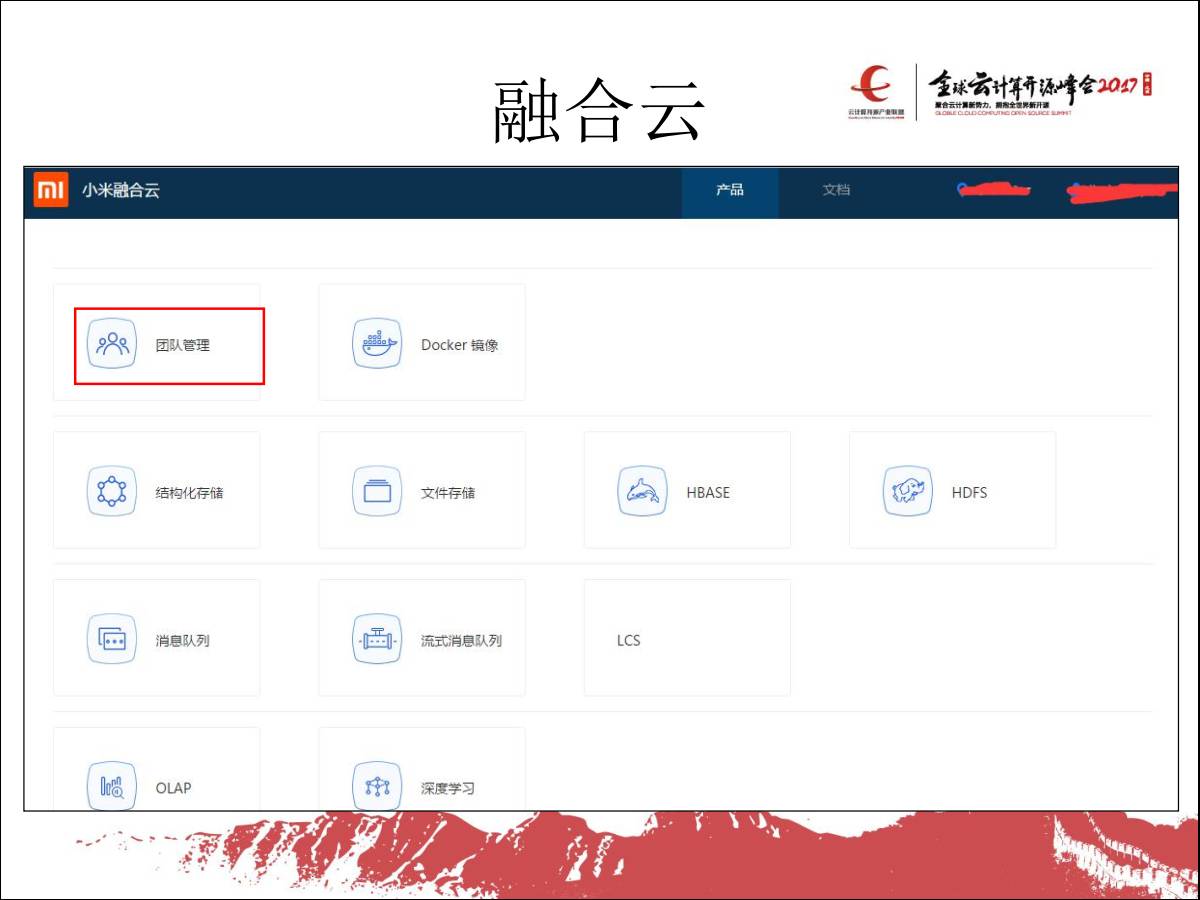This screenshot has height=900, width=1200.
Task: Select the 消息队列 icon
Action: [112, 640]
